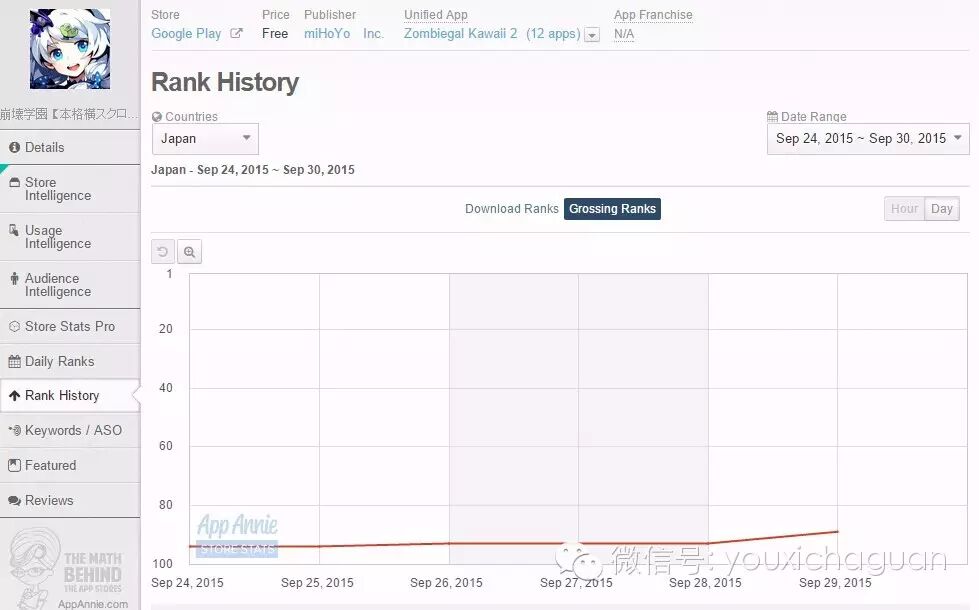Open Zombiegal Kawaii 2 unified app link
The image size is (979, 610).
tap(460, 34)
